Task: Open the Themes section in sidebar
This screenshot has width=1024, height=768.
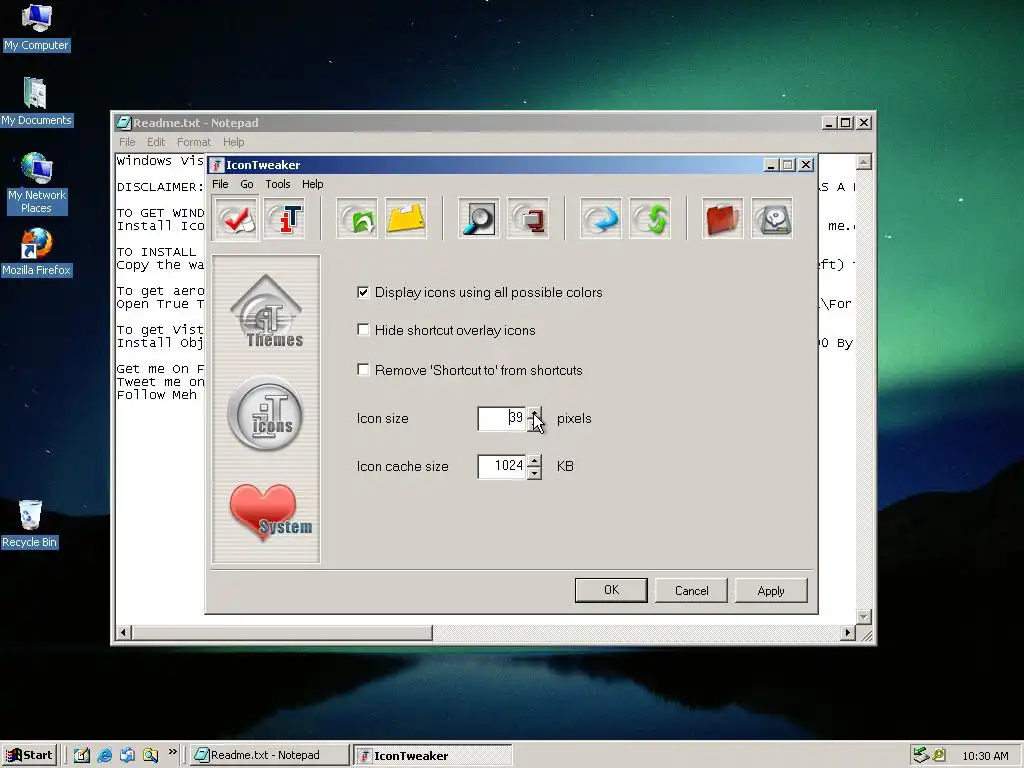Action: [267, 312]
